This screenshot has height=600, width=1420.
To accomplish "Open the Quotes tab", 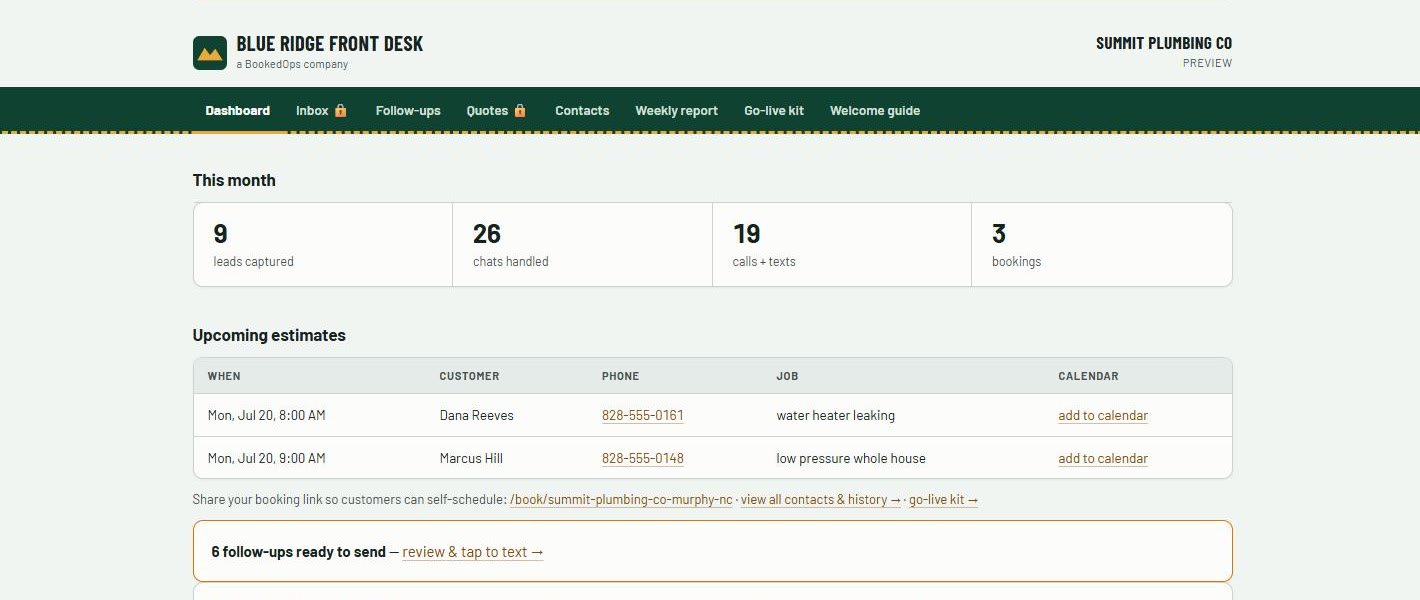I will [x=497, y=111].
